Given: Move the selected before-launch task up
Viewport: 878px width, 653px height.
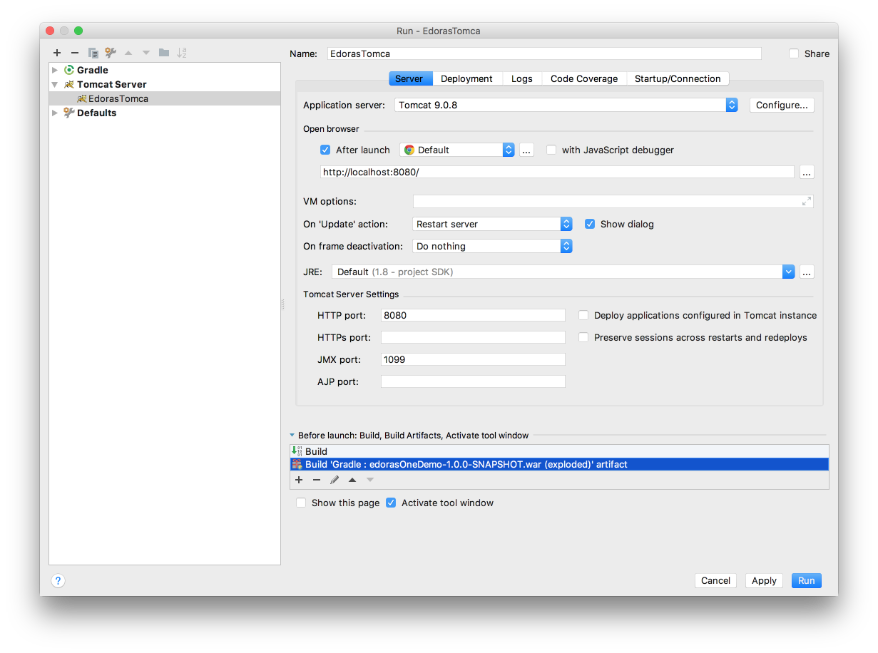Looking at the screenshot, I should pyautogui.click(x=352, y=480).
